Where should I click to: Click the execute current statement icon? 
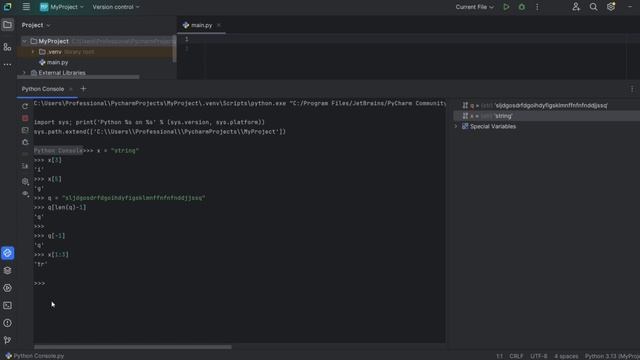[x=25, y=130]
